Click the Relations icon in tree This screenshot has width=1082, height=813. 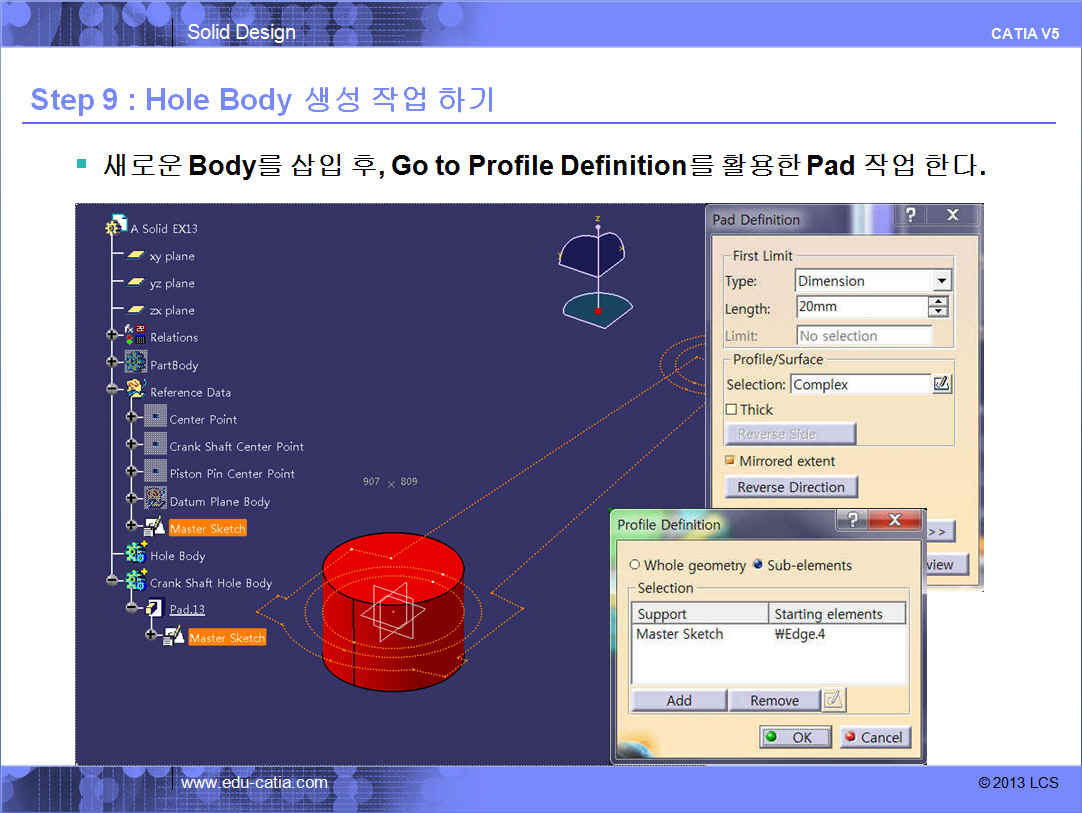pyautogui.click(x=135, y=337)
